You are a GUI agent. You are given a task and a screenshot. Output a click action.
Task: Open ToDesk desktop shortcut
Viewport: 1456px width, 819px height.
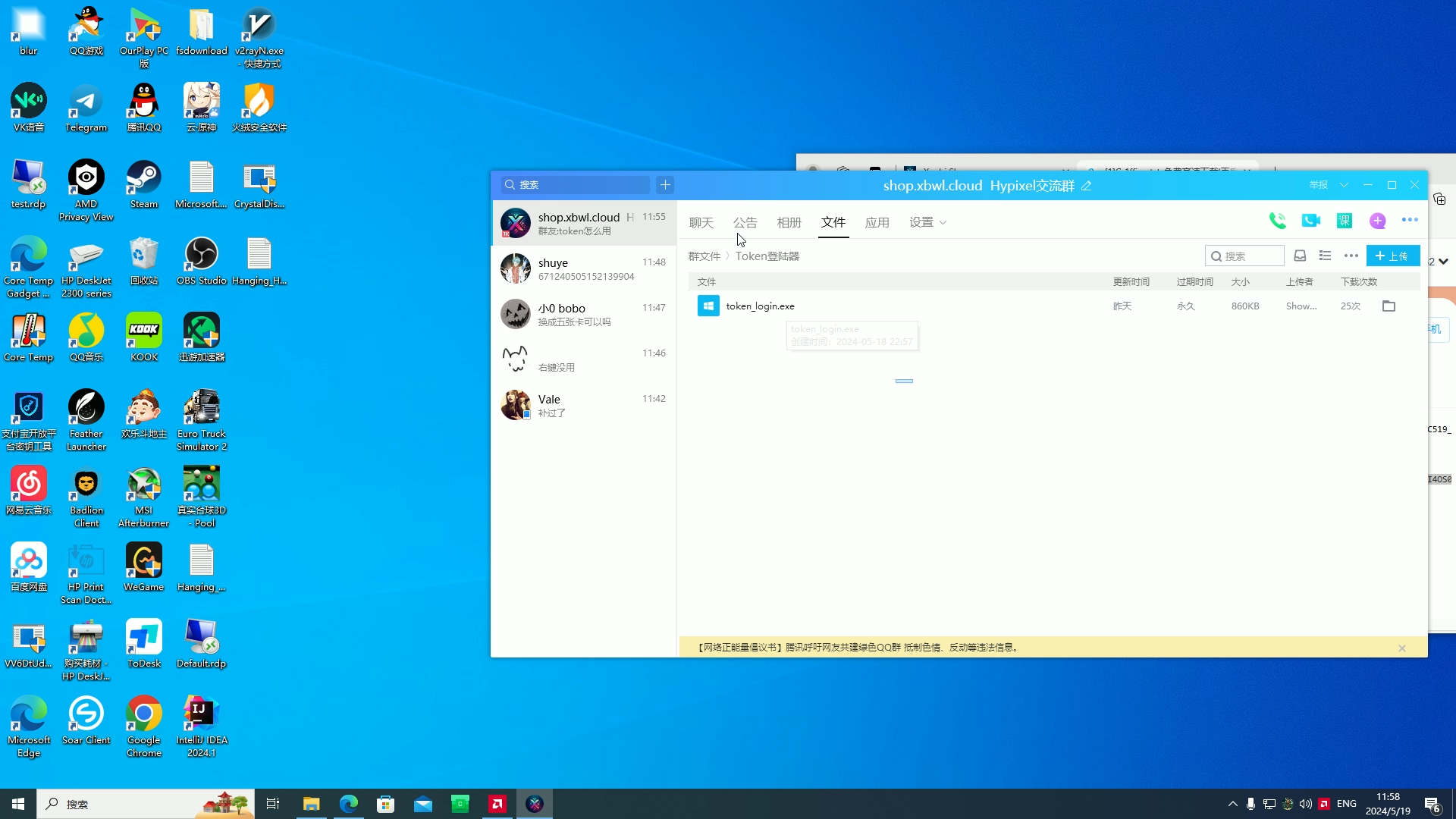coord(143,644)
